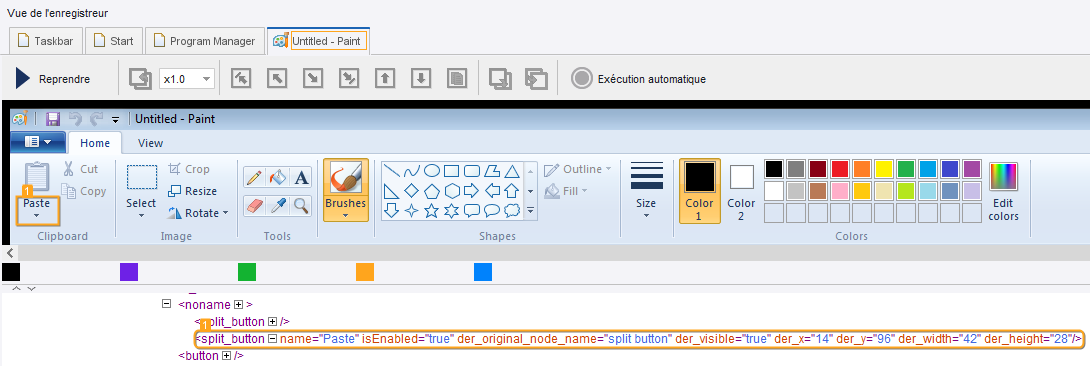Collapse the noname parent node
Viewport: 1090px width, 366px height.
(166, 304)
